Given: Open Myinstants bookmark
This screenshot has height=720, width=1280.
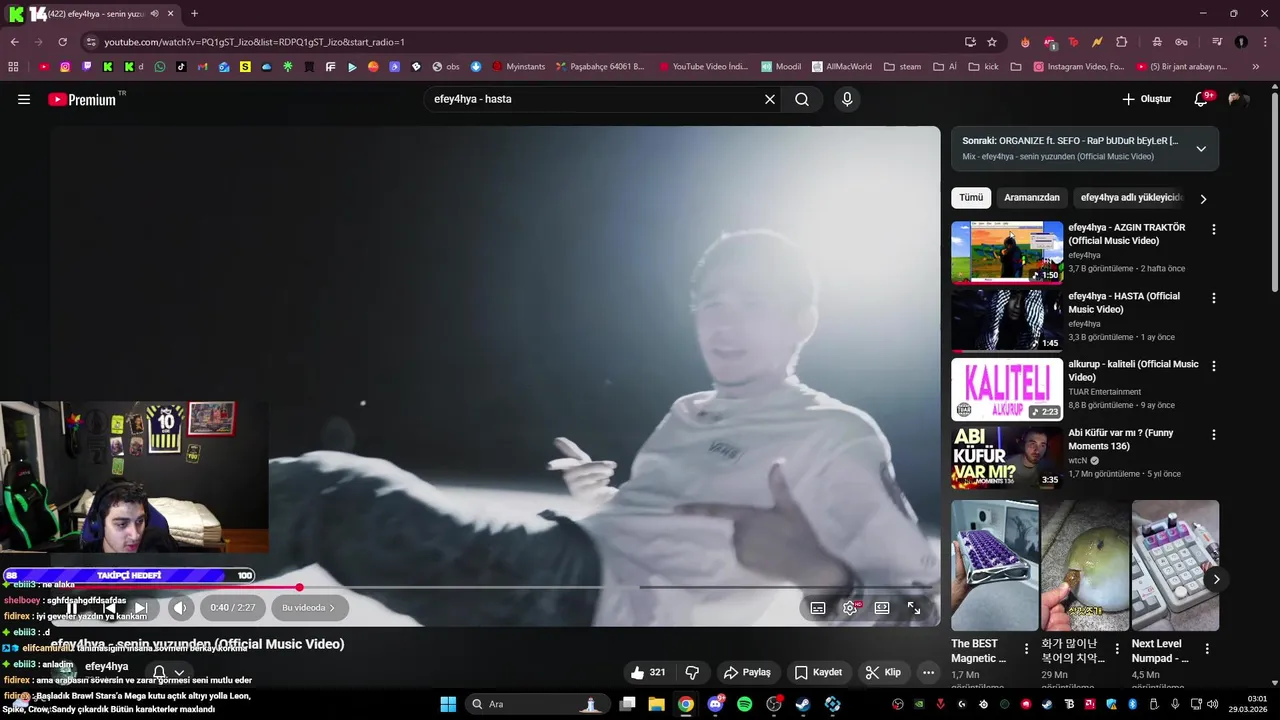Looking at the screenshot, I should point(518,67).
